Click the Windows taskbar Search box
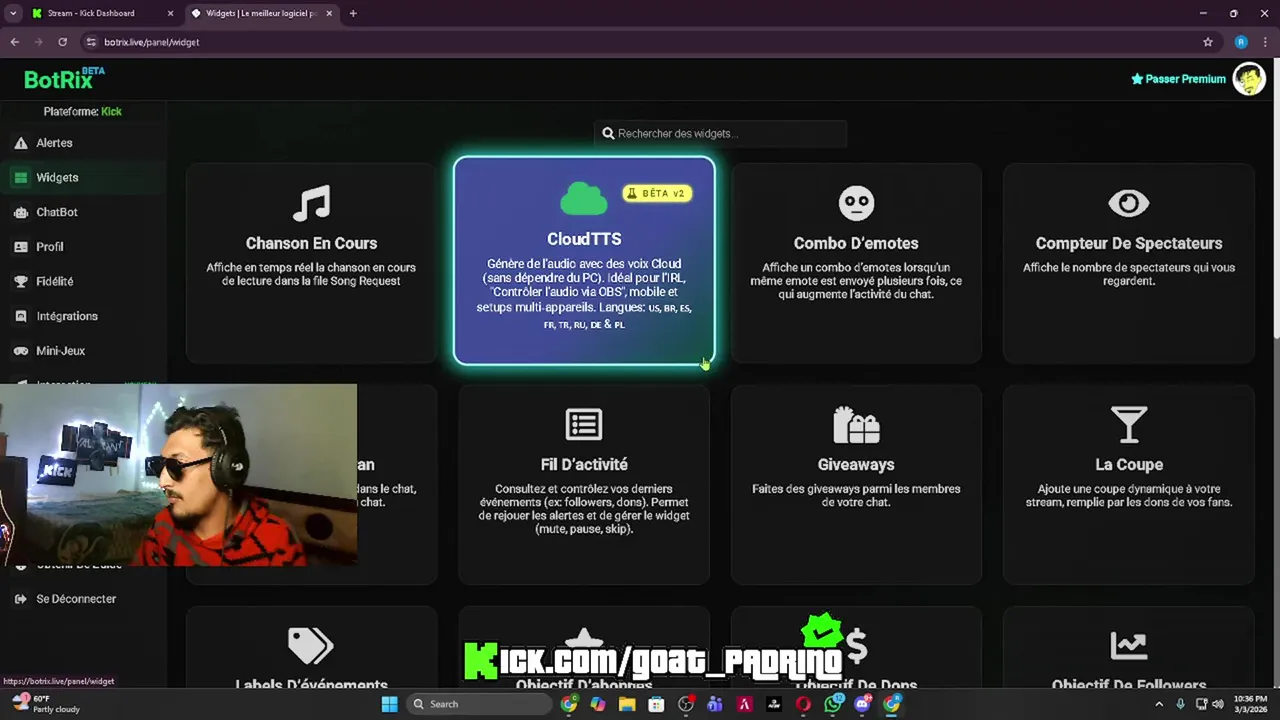The image size is (1280, 720). pos(480,704)
